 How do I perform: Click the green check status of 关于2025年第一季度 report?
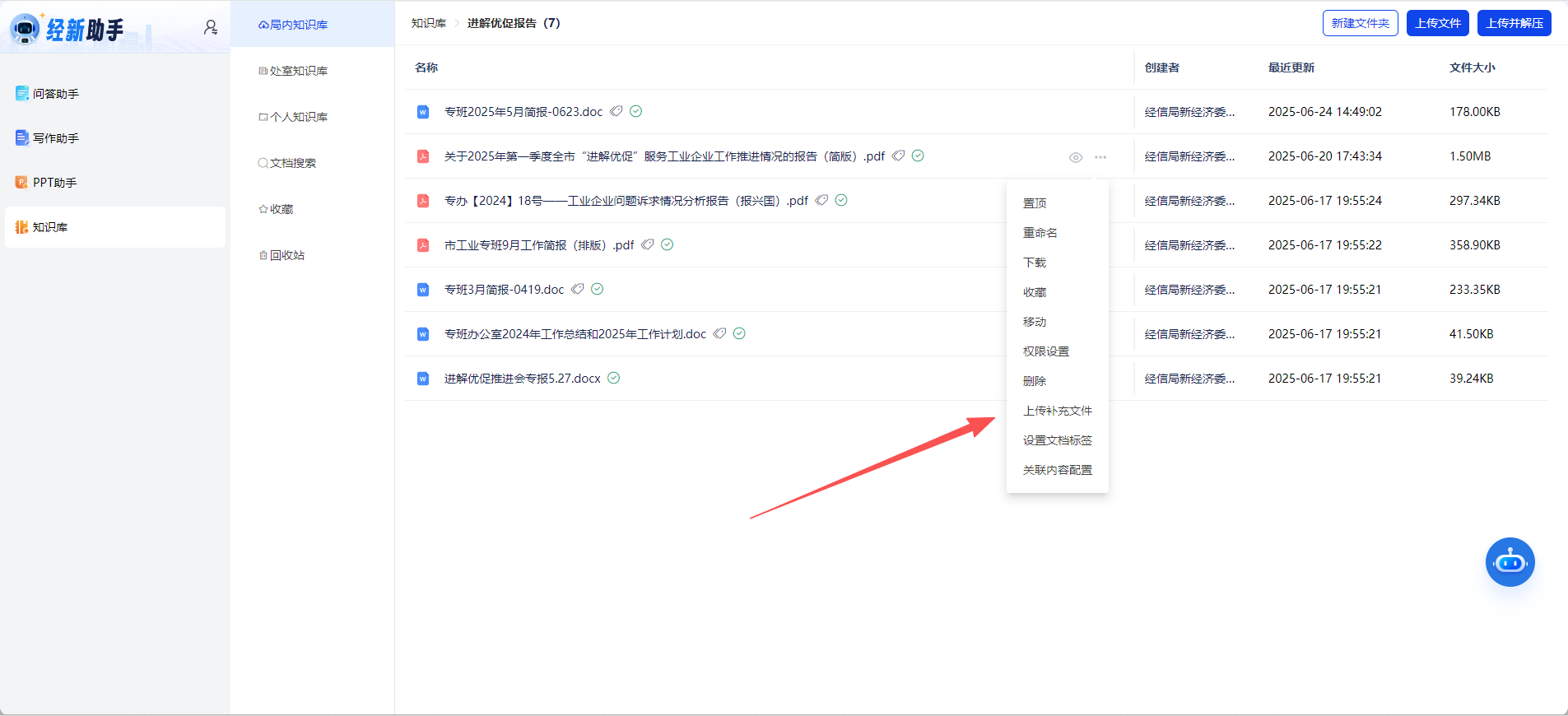(x=919, y=156)
